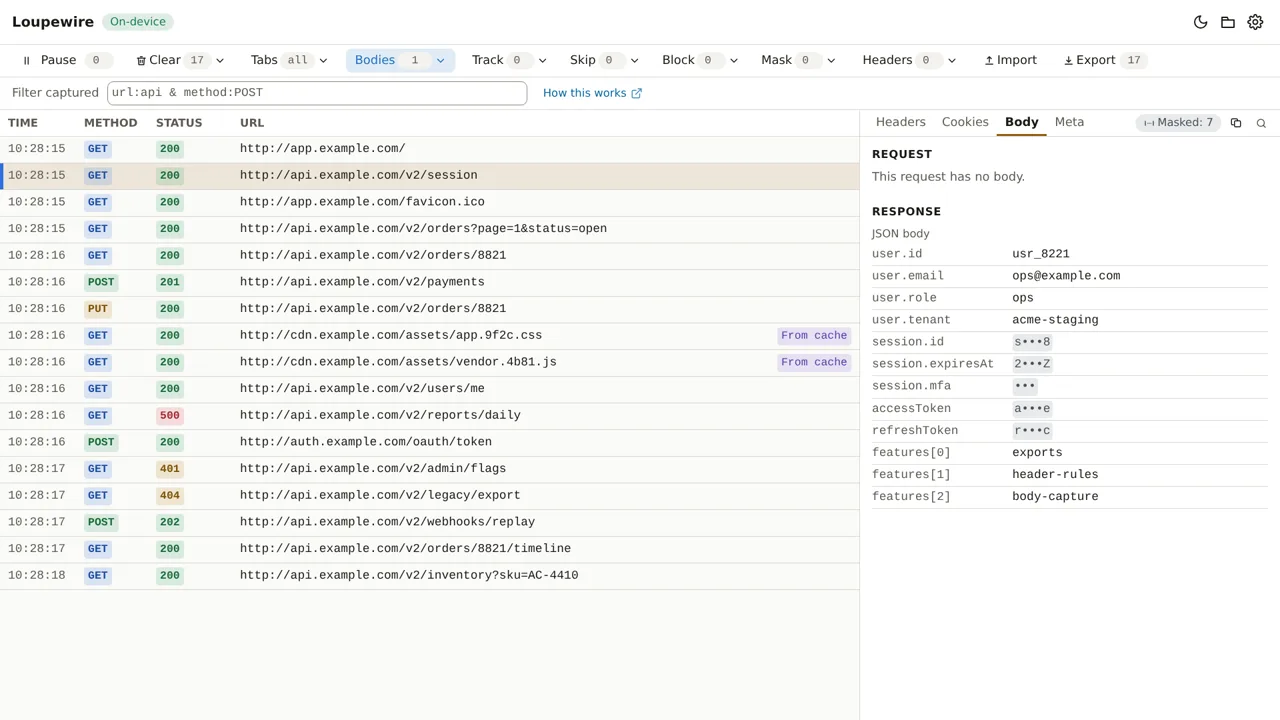1280x720 pixels.
Task: Expand the Tabs 'all' dropdown
Action: [323, 60]
